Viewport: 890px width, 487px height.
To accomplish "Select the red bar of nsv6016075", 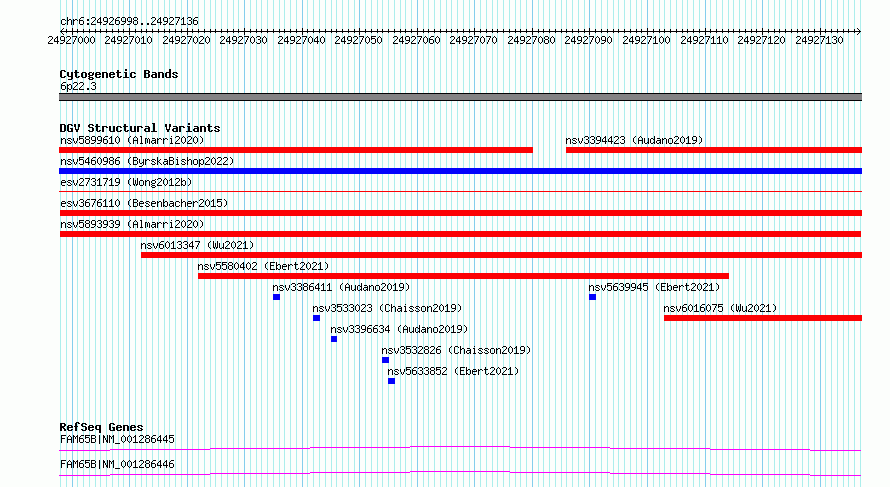I will click(x=763, y=318).
